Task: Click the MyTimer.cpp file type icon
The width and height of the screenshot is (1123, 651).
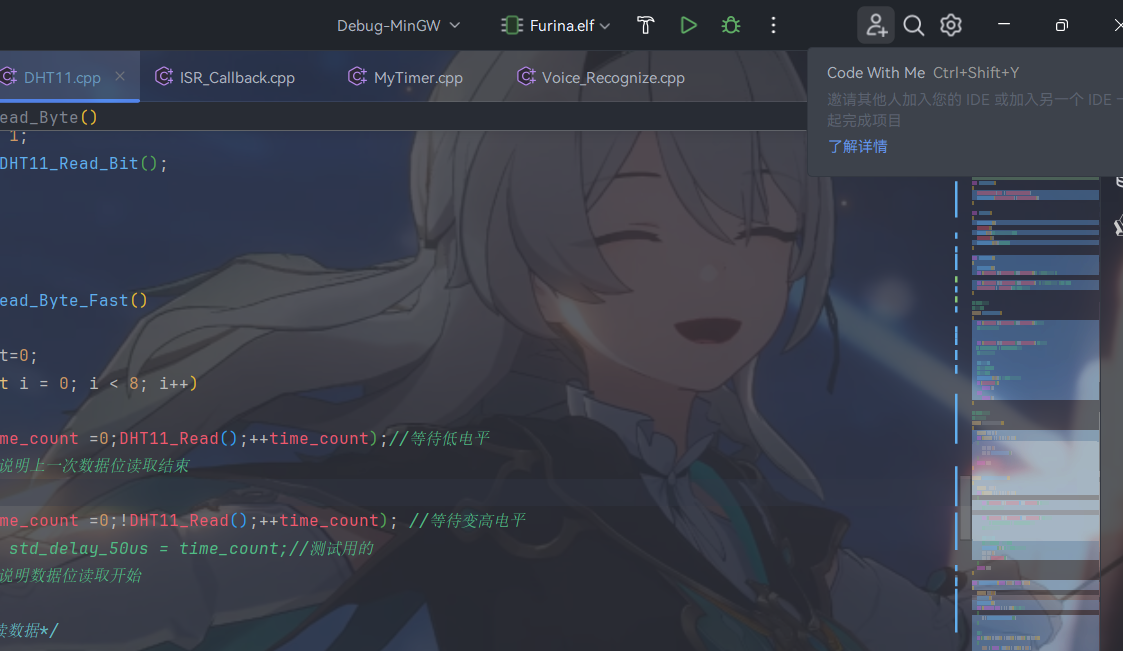Action: (x=357, y=76)
